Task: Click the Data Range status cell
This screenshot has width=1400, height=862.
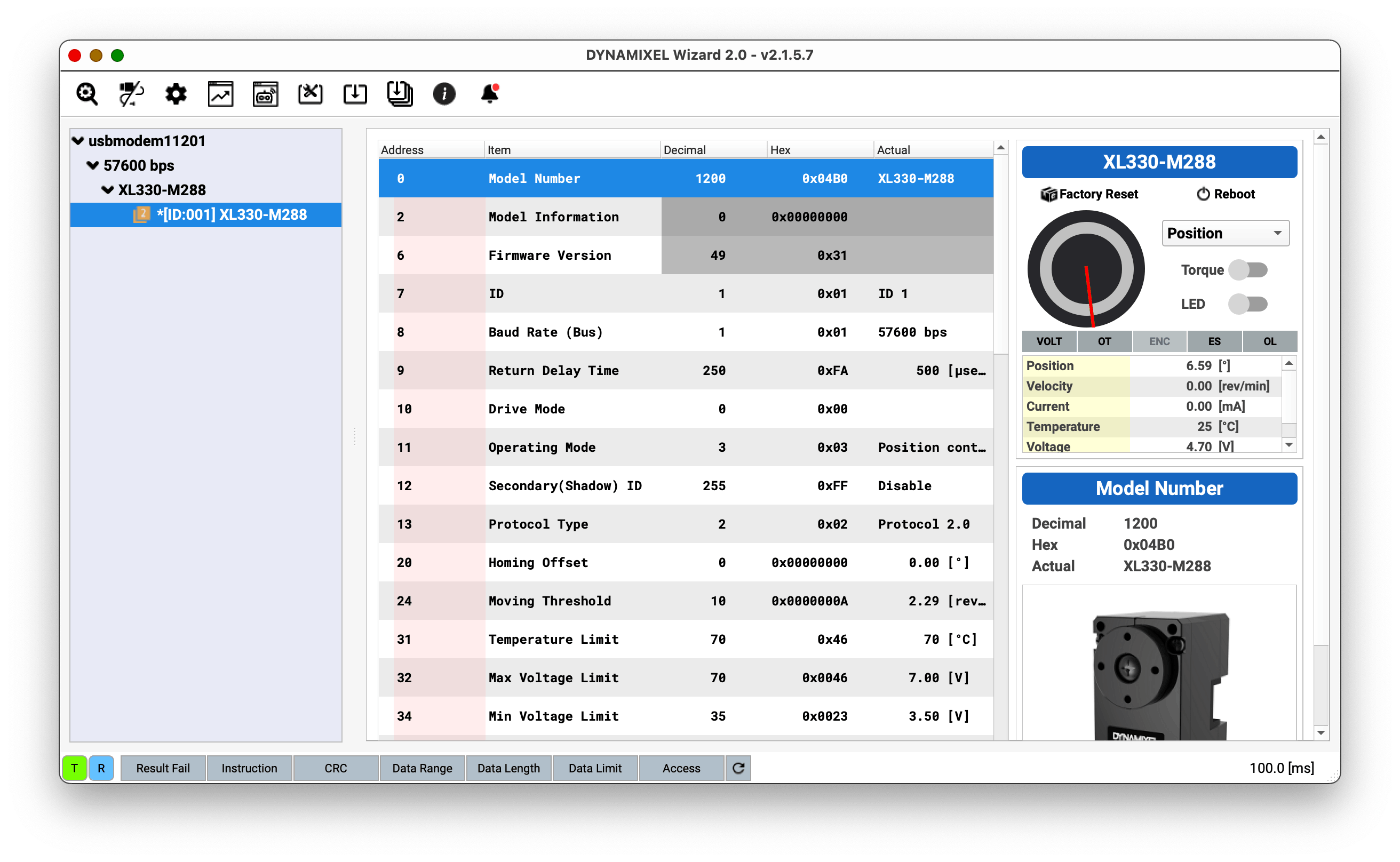Action: pos(422,768)
